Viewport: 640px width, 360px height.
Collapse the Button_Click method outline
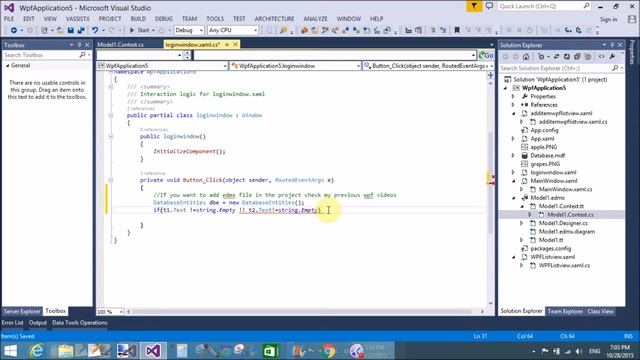click(x=111, y=180)
